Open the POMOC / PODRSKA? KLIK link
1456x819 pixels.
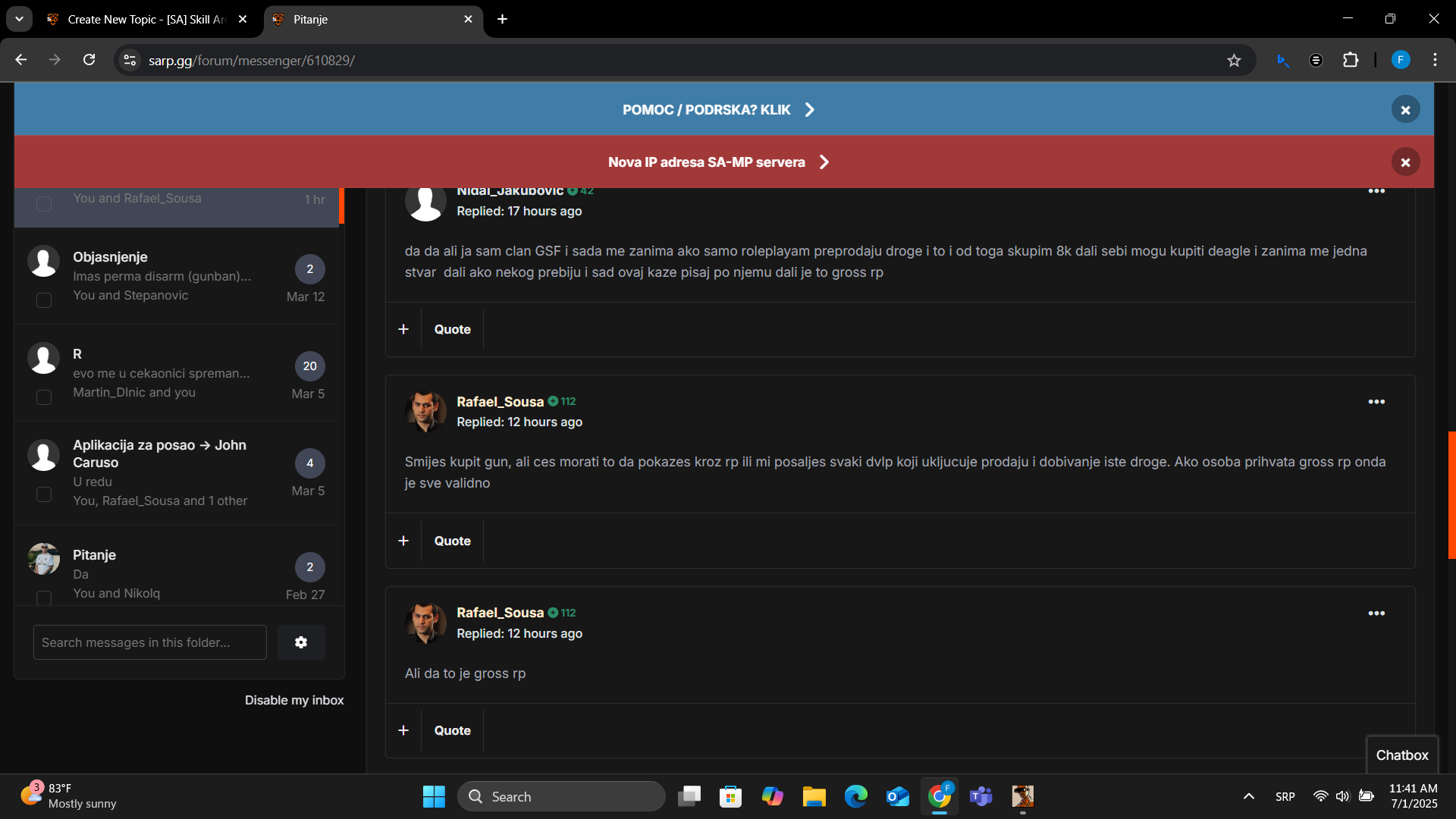(719, 110)
